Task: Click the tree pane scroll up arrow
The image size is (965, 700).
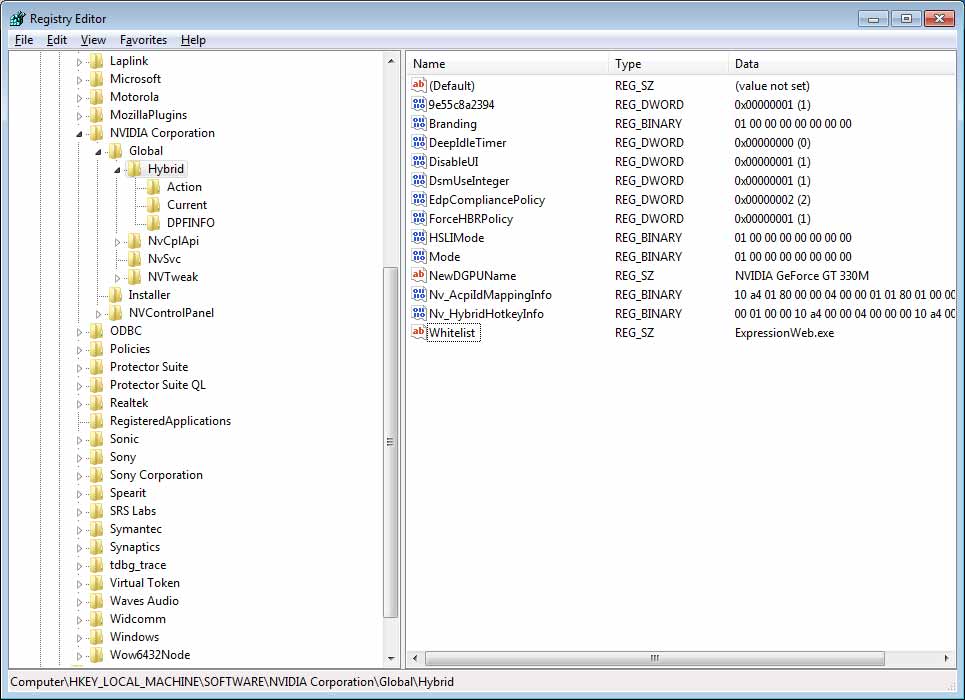Action: [391, 61]
